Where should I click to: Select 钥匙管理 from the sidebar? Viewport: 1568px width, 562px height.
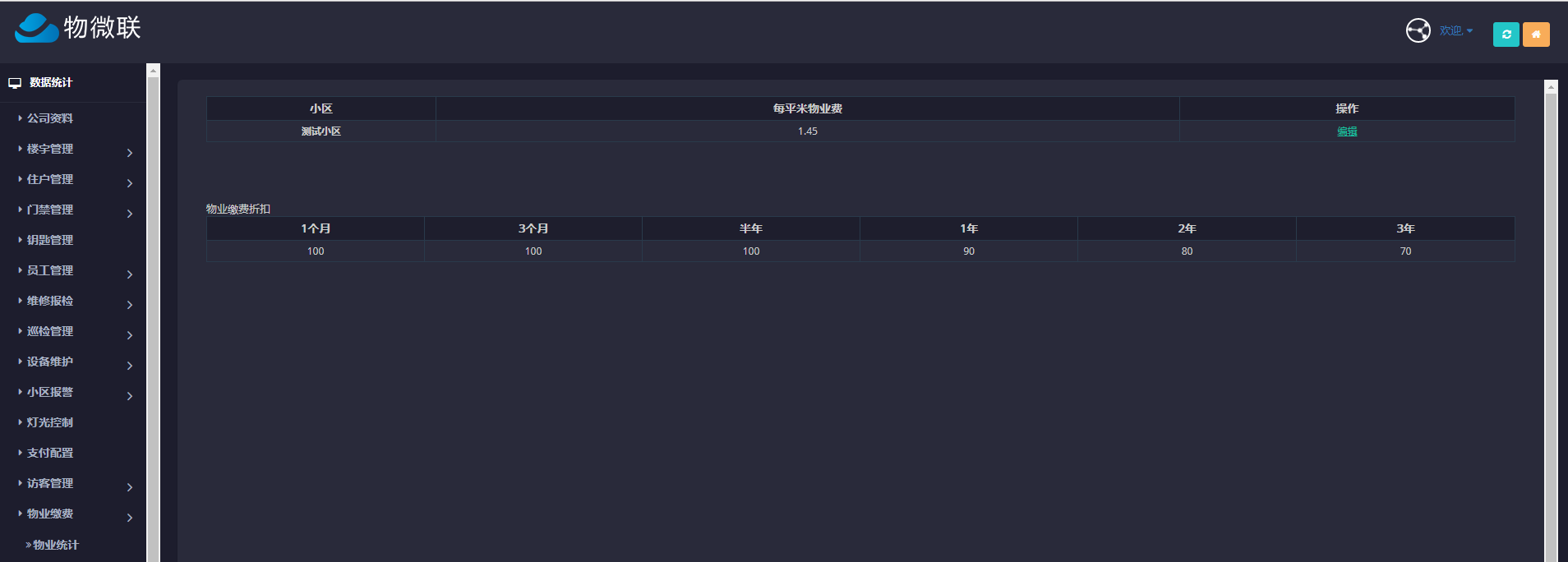pos(50,240)
